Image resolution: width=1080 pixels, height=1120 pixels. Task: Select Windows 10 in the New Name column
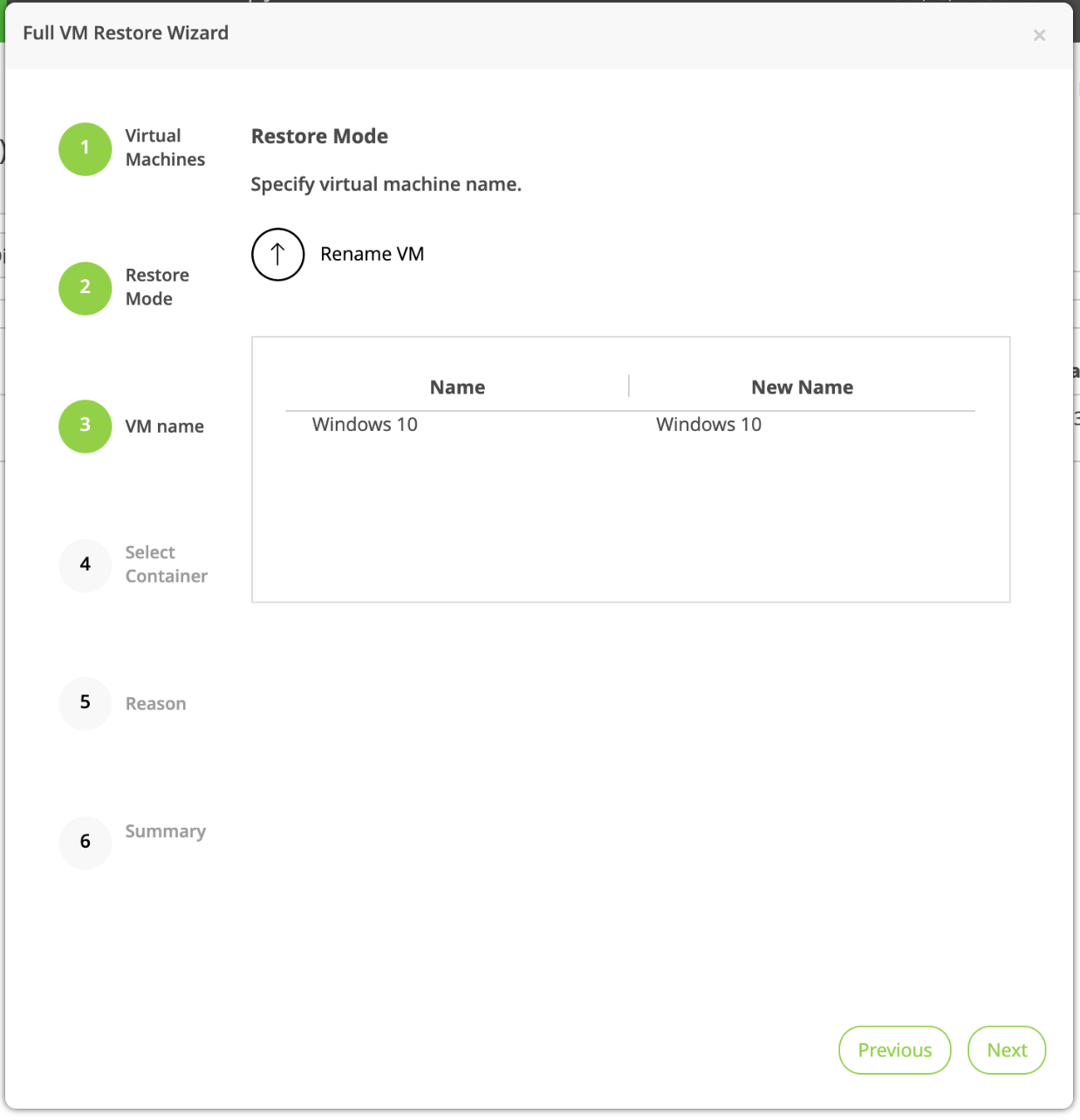(x=708, y=425)
